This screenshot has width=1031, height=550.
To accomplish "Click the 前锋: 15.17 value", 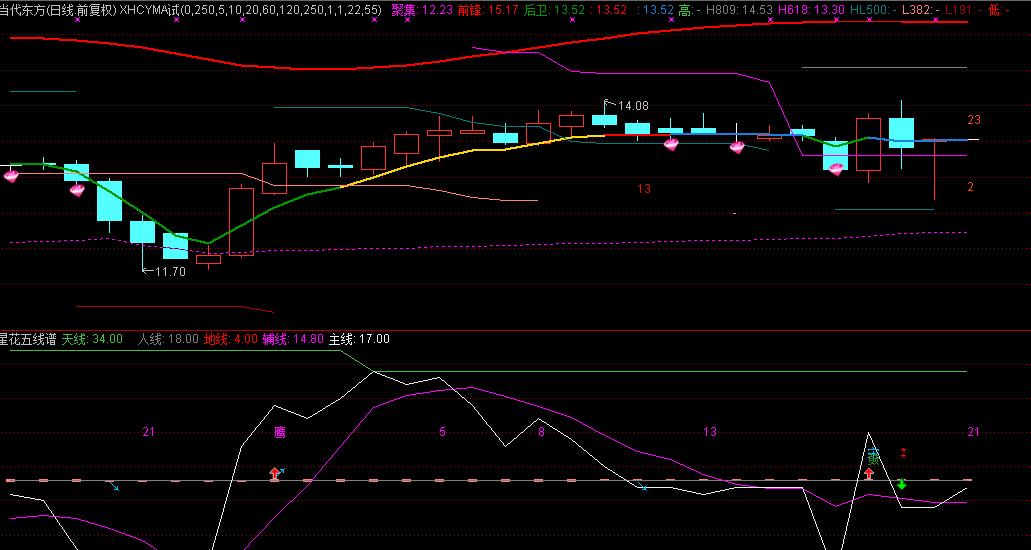I will point(488,9).
